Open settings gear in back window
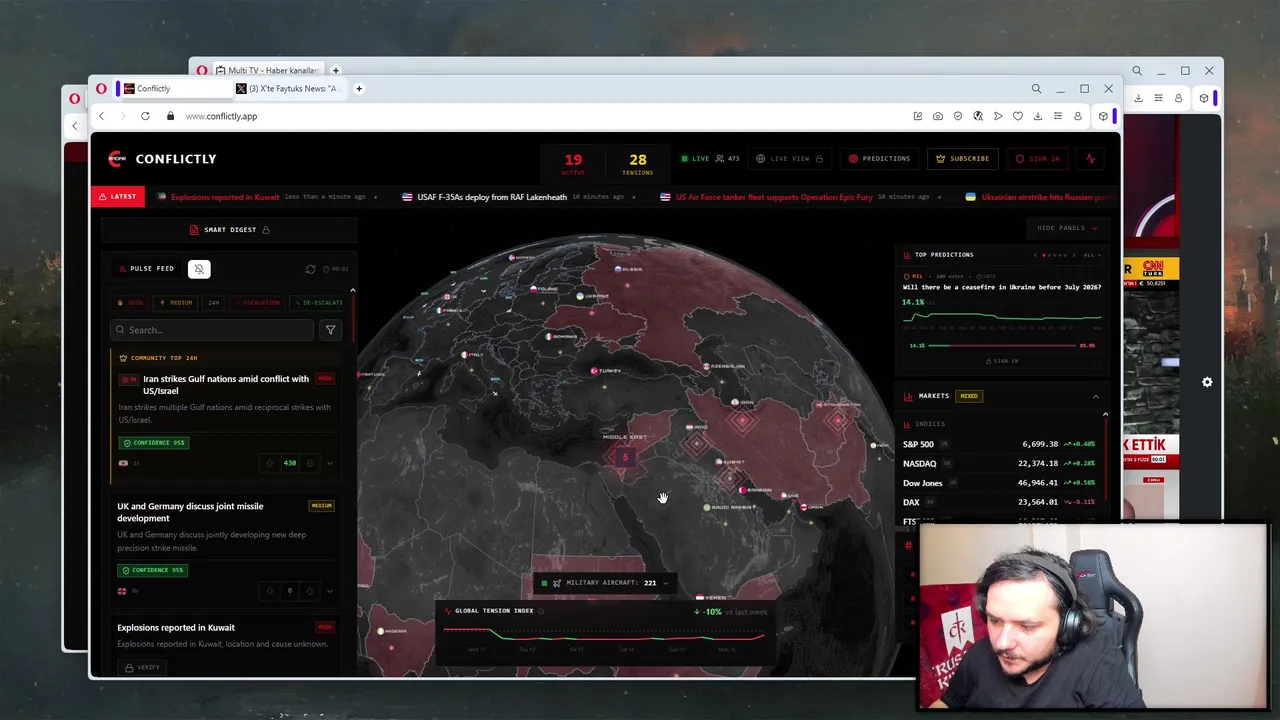The height and width of the screenshot is (720, 1280). [x=1207, y=382]
